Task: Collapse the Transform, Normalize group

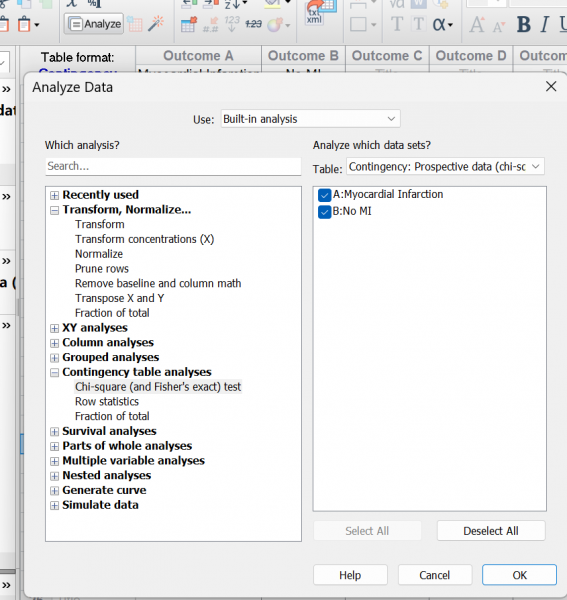Action: (x=55, y=210)
